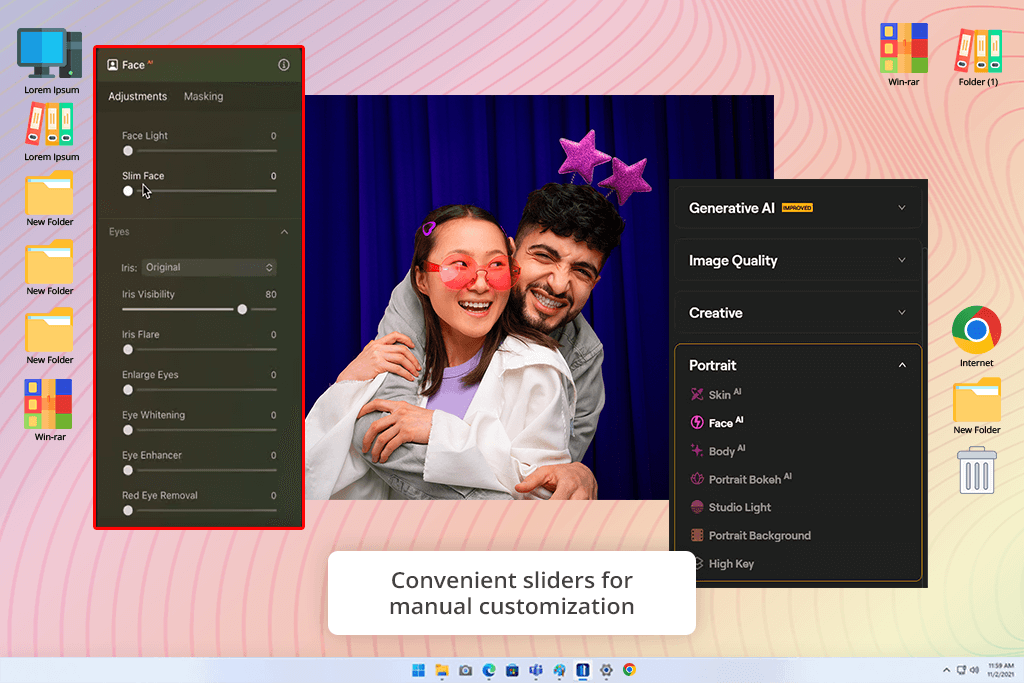
Task: Click the Face panel portrait icon
Action: click(x=112, y=65)
